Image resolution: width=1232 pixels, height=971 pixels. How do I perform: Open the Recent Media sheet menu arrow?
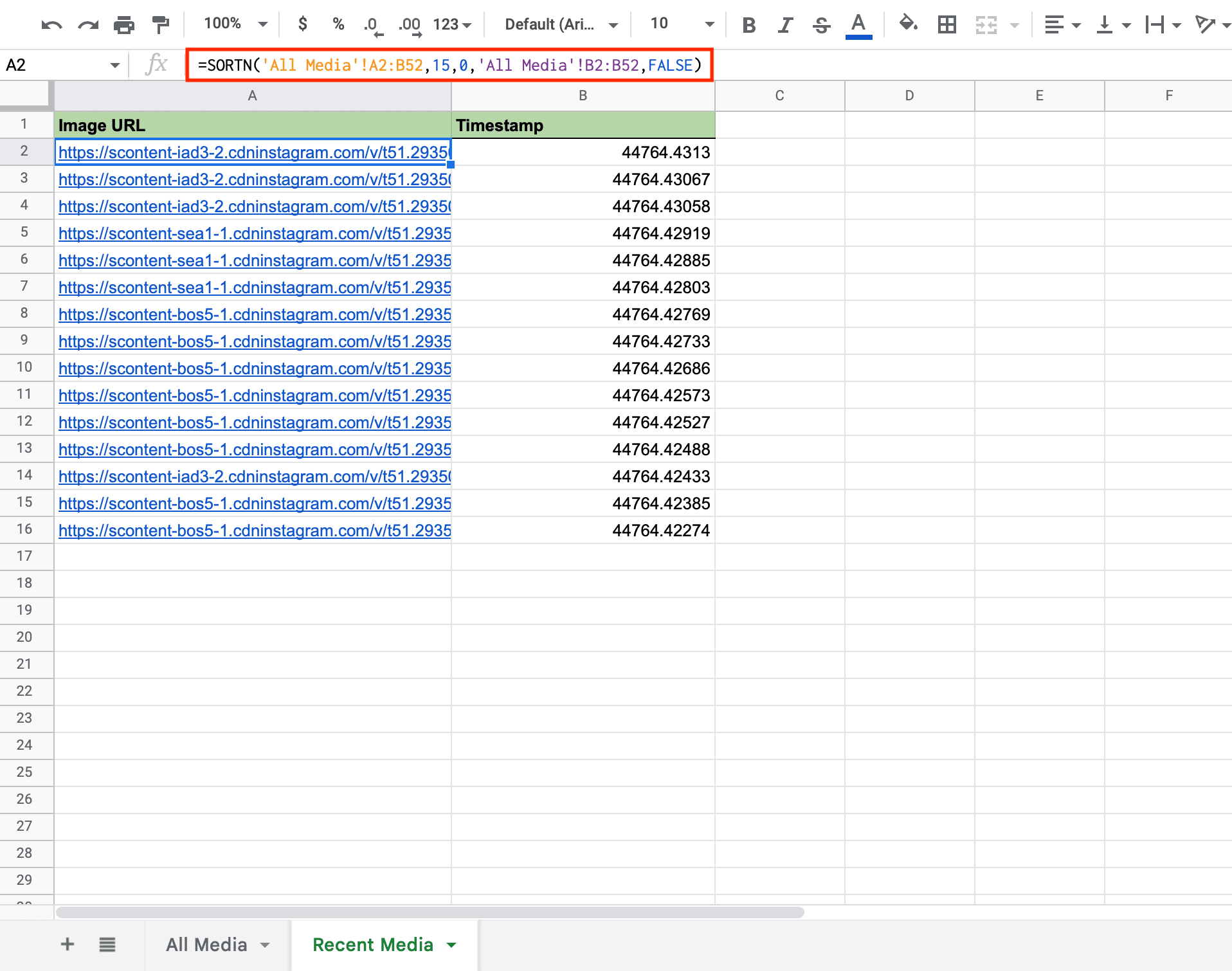pyautogui.click(x=452, y=945)
